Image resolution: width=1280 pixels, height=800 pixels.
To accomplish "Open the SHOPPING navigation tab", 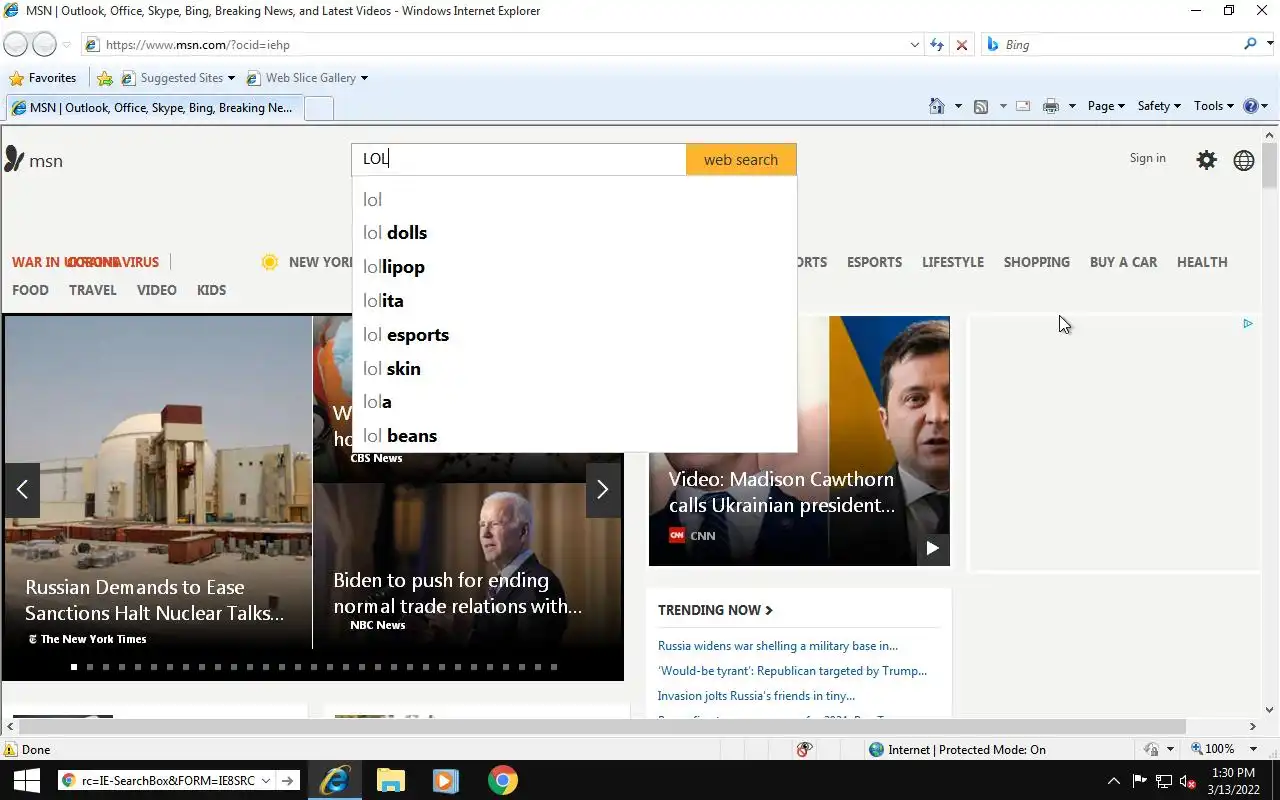I will pos(1036,262).
